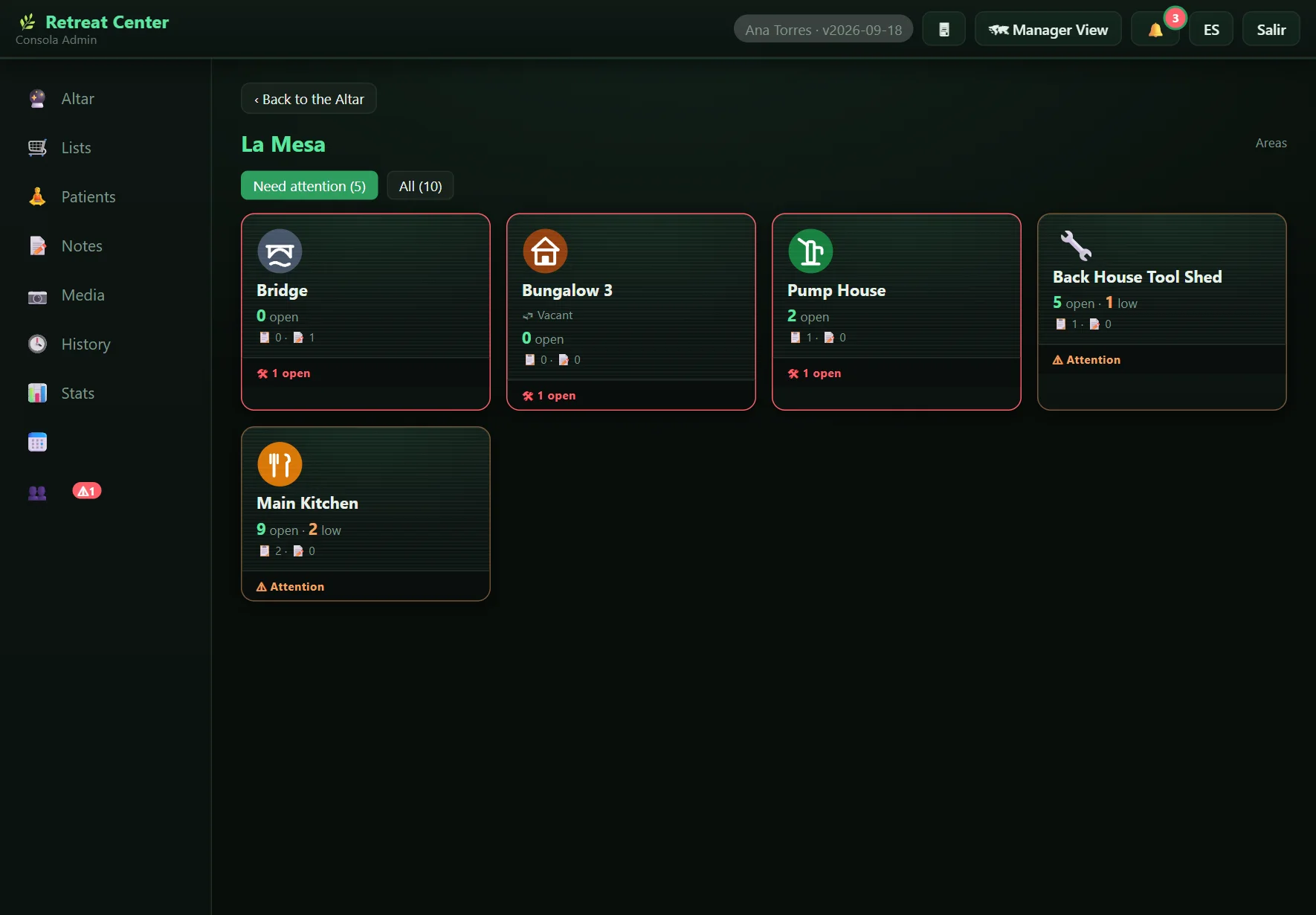Open the Main Kitchen card title
Viewport: 1316px width, 915px height.
click(307, 504)
